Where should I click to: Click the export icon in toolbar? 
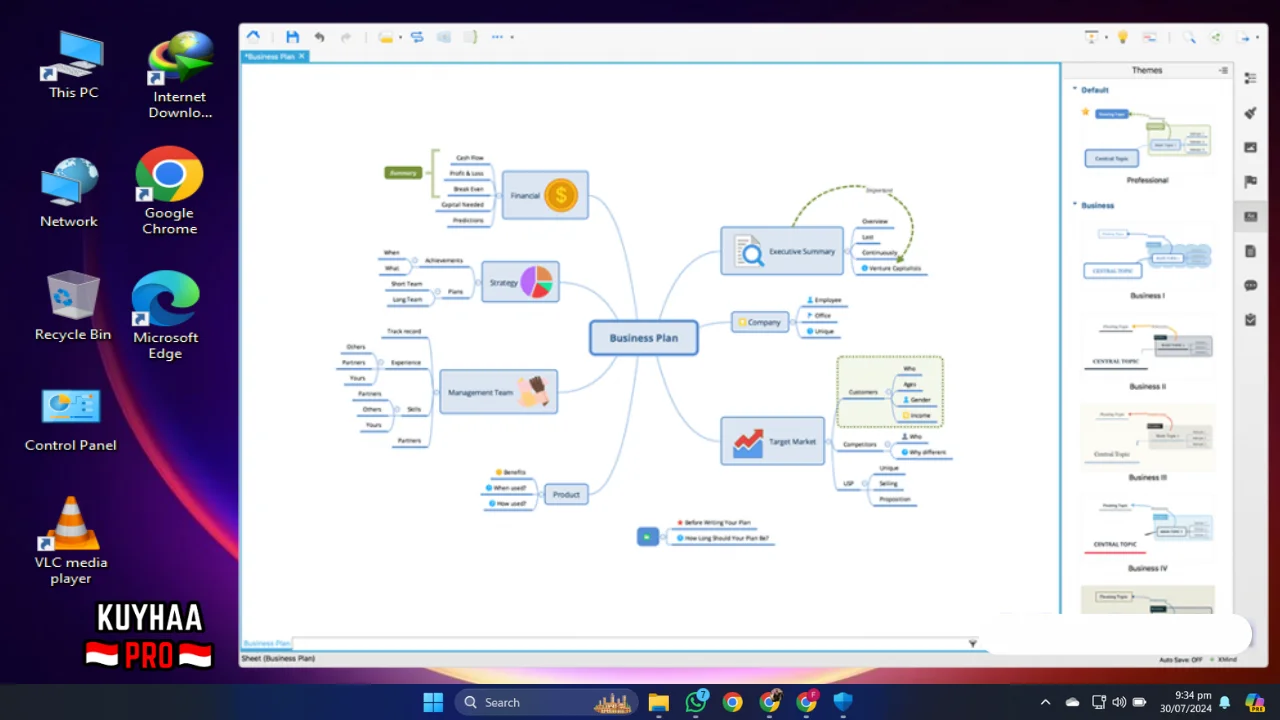pos(1245,37)
